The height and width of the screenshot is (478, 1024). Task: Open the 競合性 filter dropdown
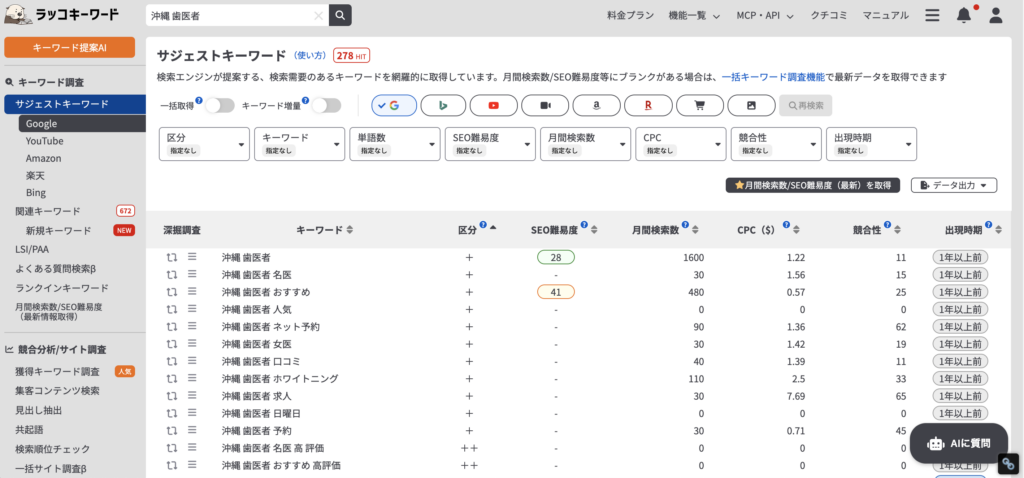coord(776,144)
